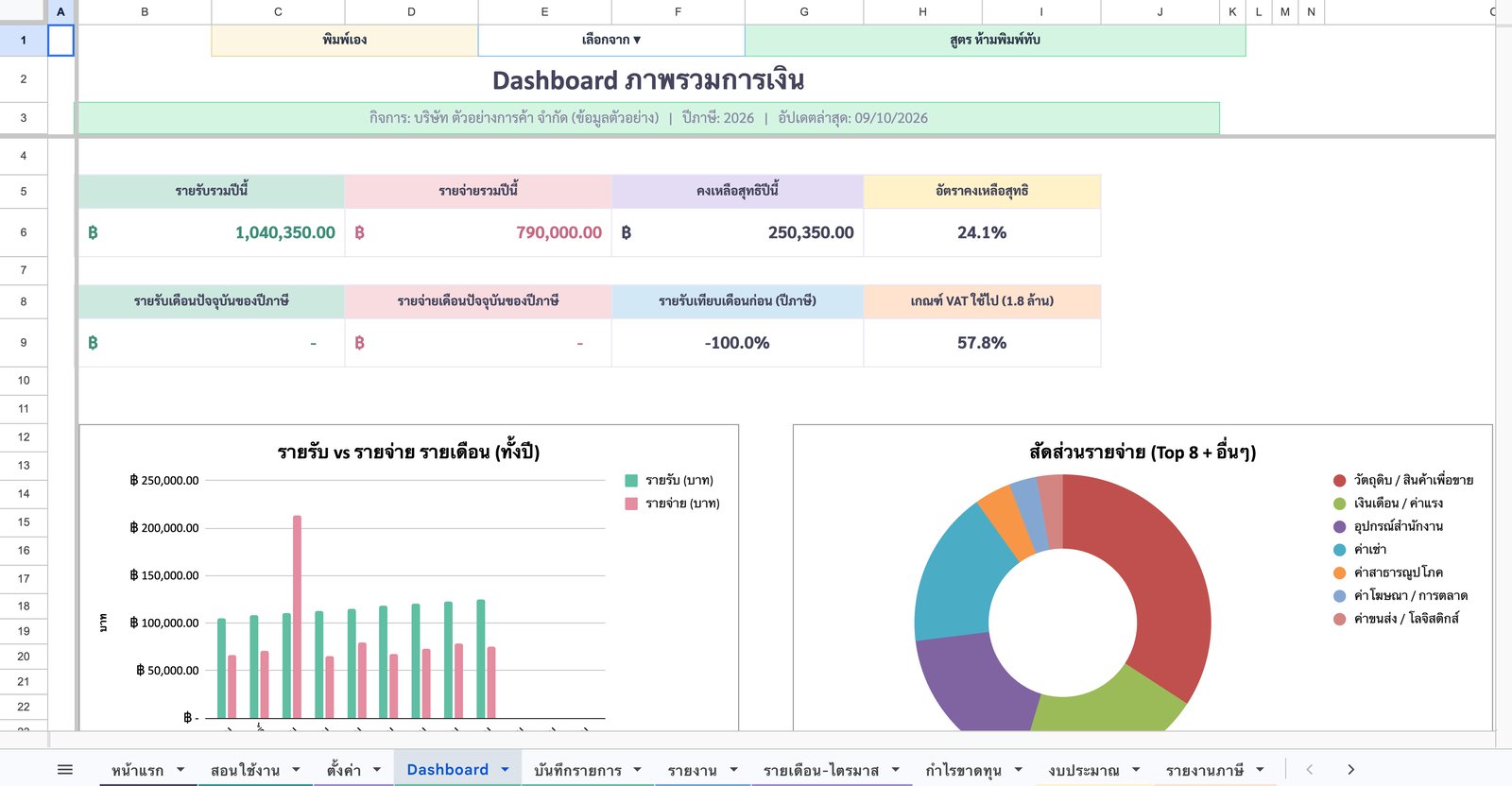Select the เลือกจาก ▼ legend cell
Image resolution: width=1512 pixels, height=786 pixels.
(611, 40)
